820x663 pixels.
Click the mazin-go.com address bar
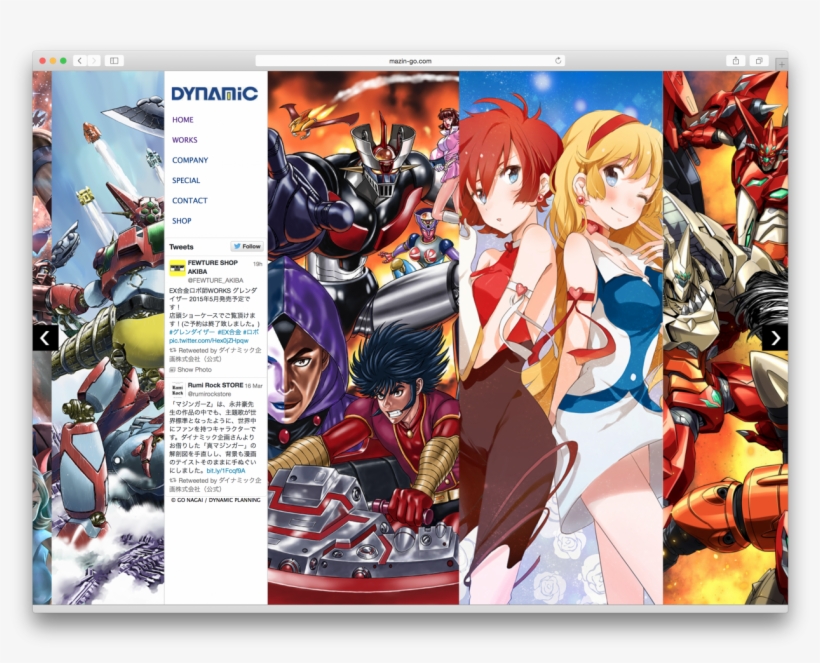(x=410, y=61)
